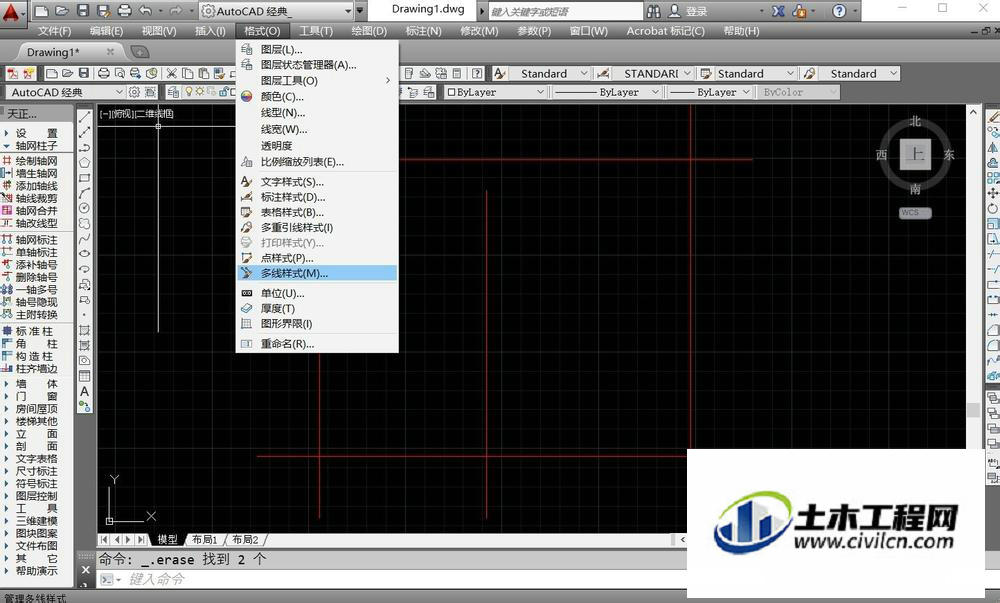Choose 图层(L)... in the Format menu
The image size is (1000, 603).
317,49
